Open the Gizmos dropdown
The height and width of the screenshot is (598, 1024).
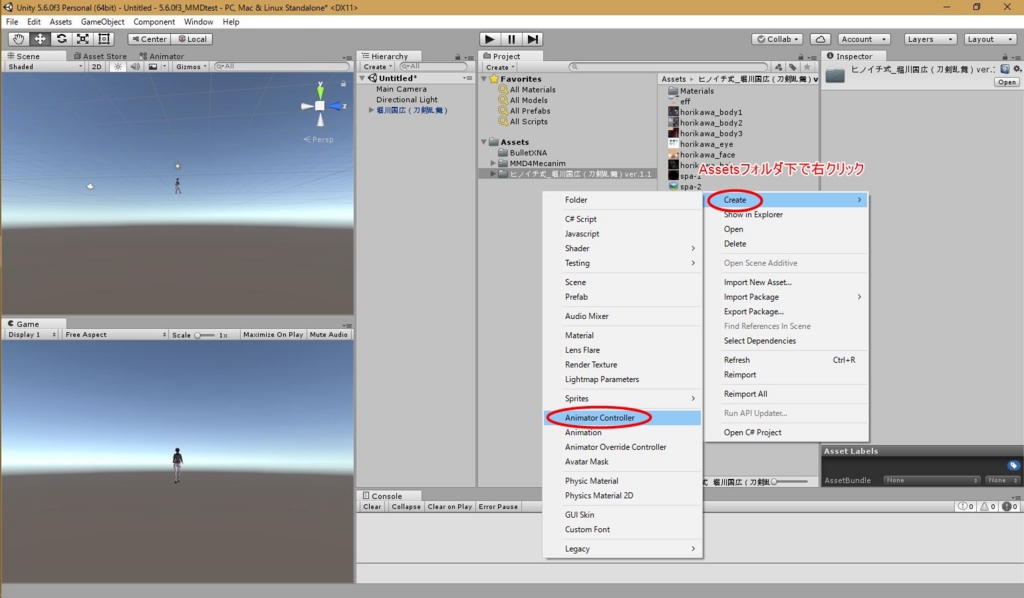click(191, 67)
